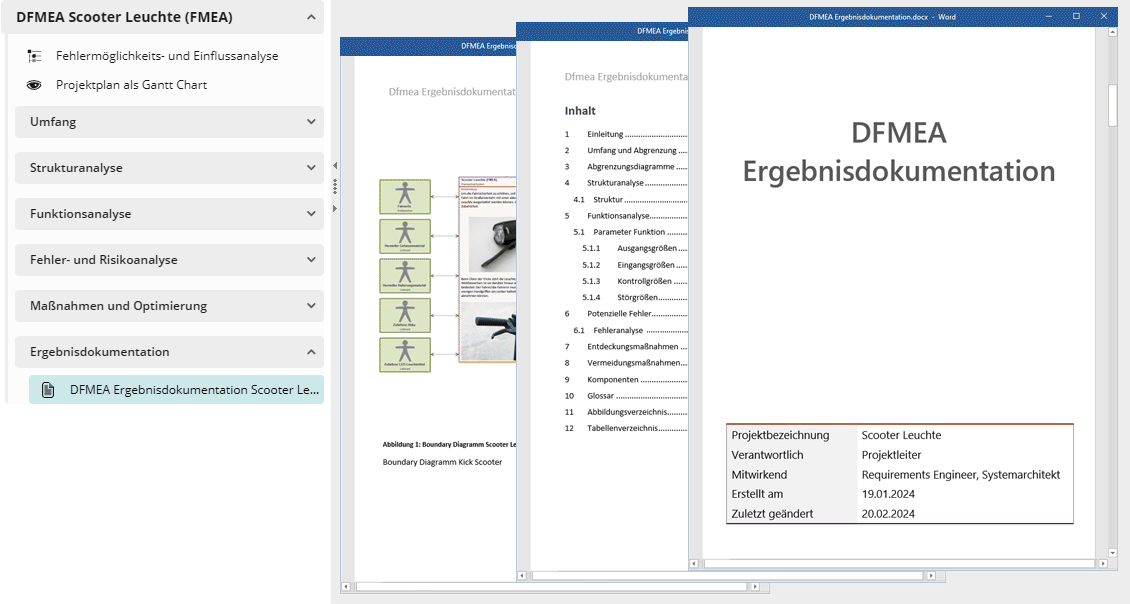Click contents entry 9 Komponenten

(x=626, y=379)
